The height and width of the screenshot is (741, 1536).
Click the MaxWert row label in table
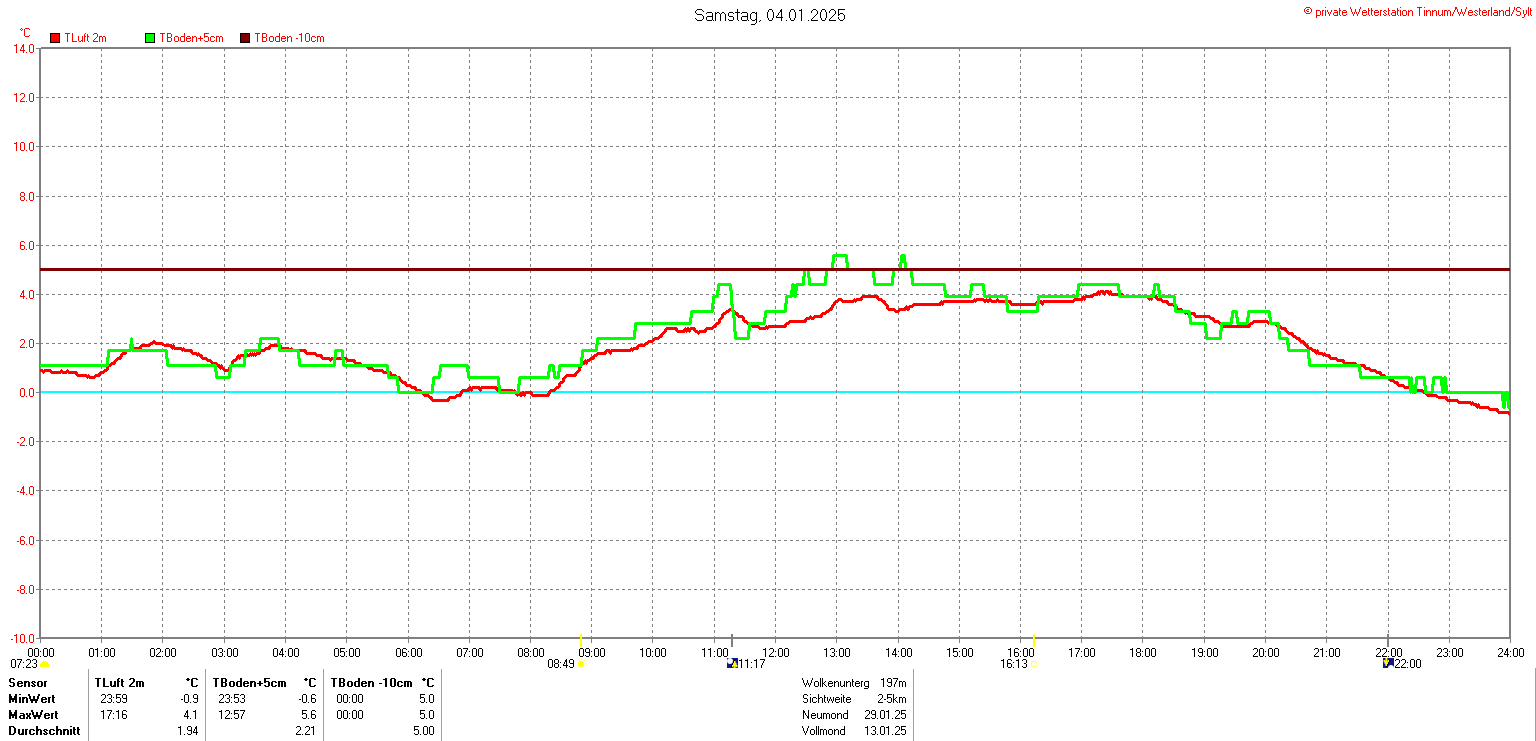[33, 715]
